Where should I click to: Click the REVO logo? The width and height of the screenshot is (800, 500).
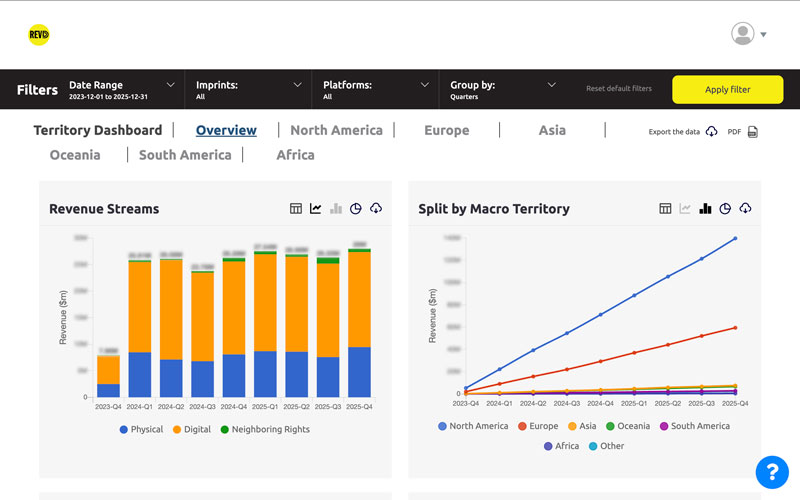(39, 35)
